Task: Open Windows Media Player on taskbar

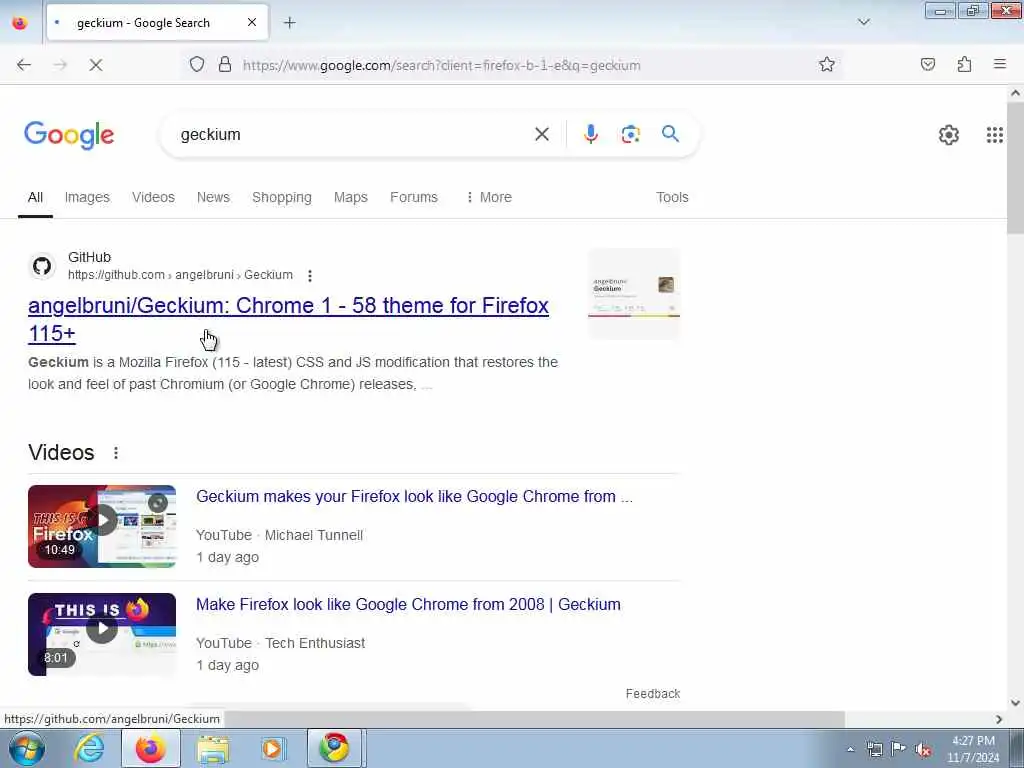Action: click(273, 748)
